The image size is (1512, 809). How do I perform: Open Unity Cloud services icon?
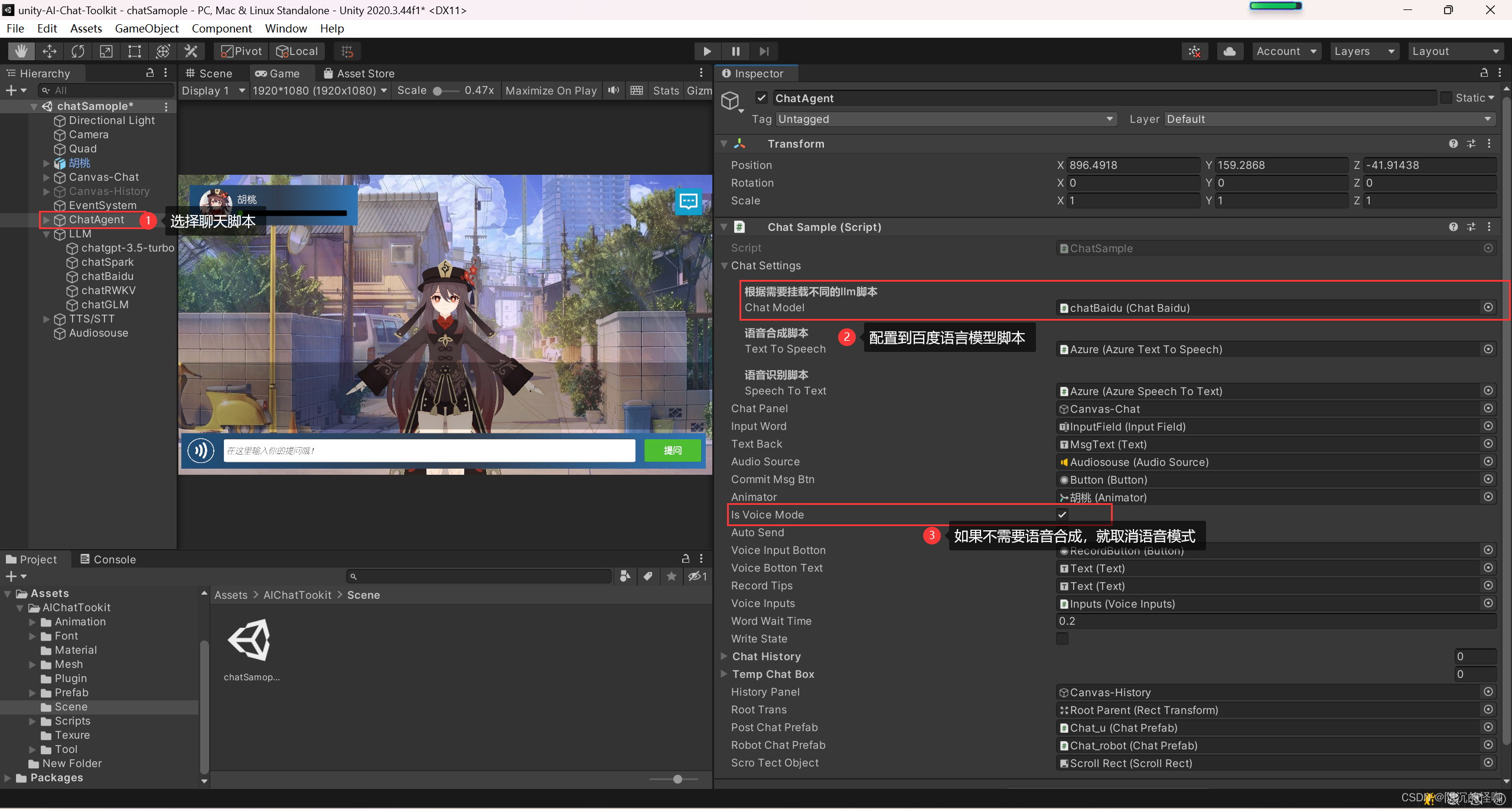pos(1230,51)
